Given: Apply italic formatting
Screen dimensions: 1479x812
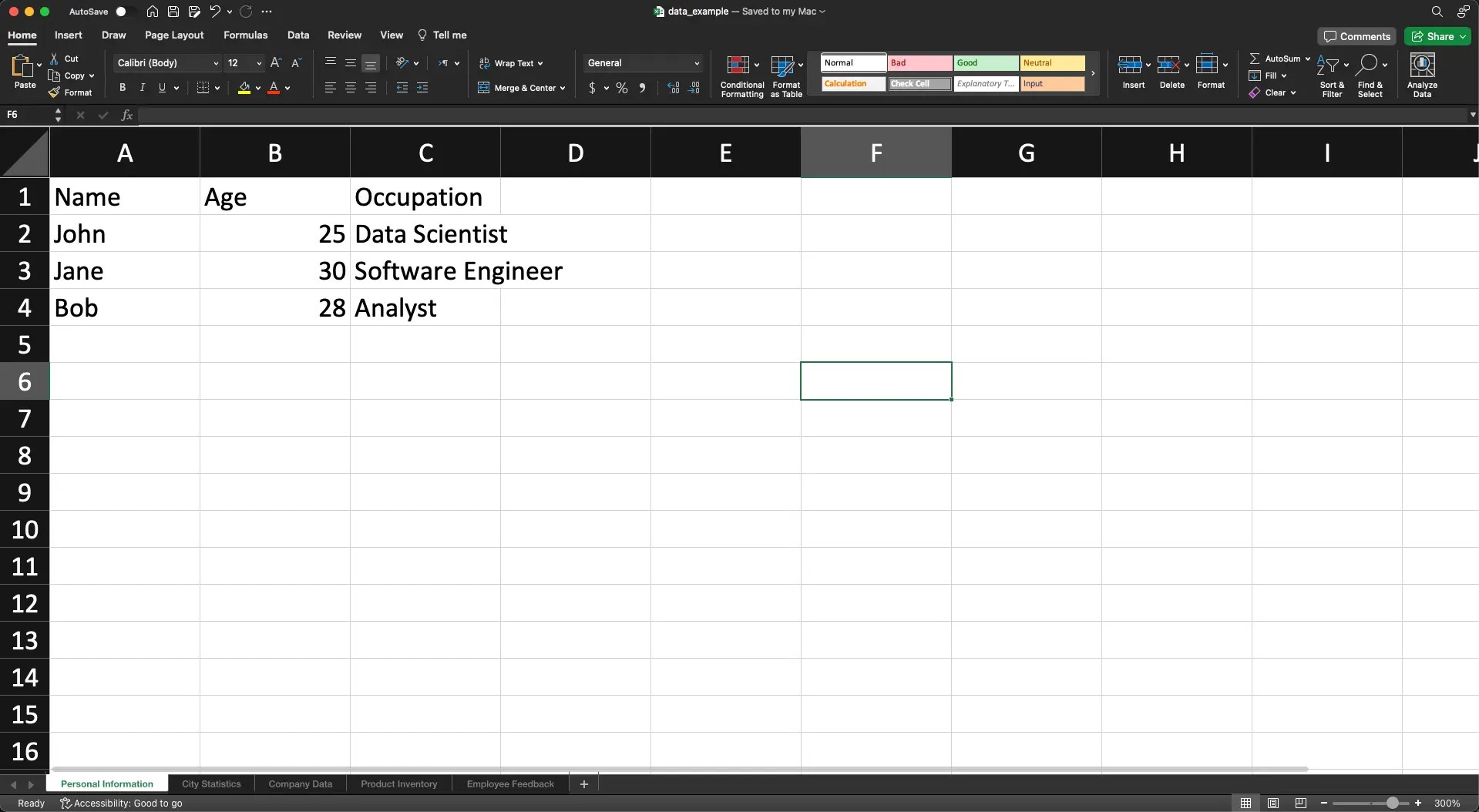Looking at the screenshot, I should [x=142, y=87].
